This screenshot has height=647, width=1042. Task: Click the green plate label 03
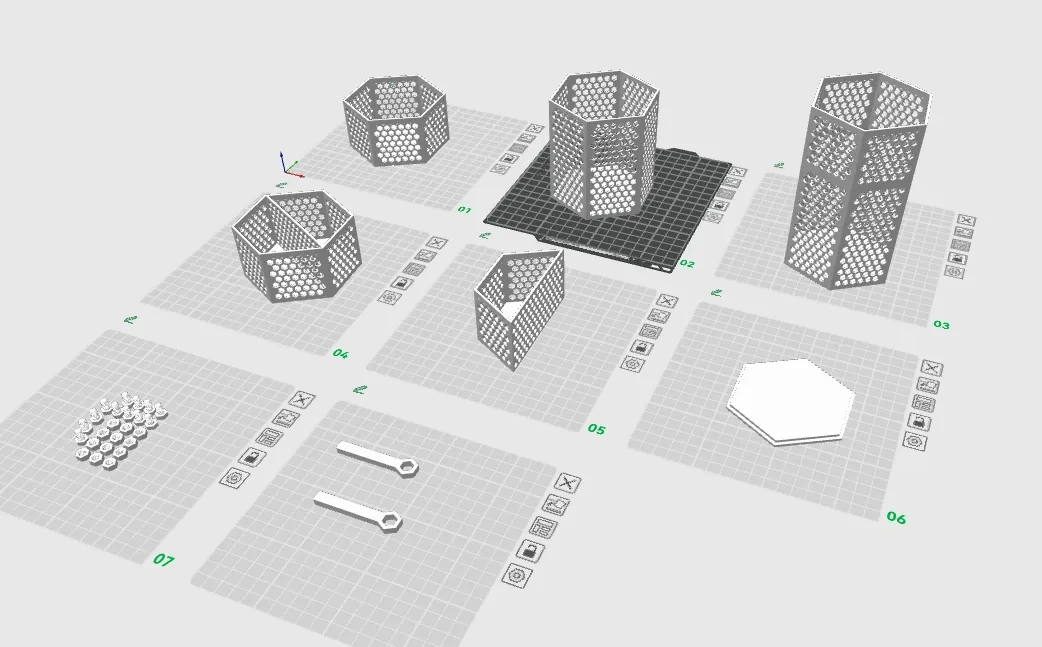click(x=941, y=325)
